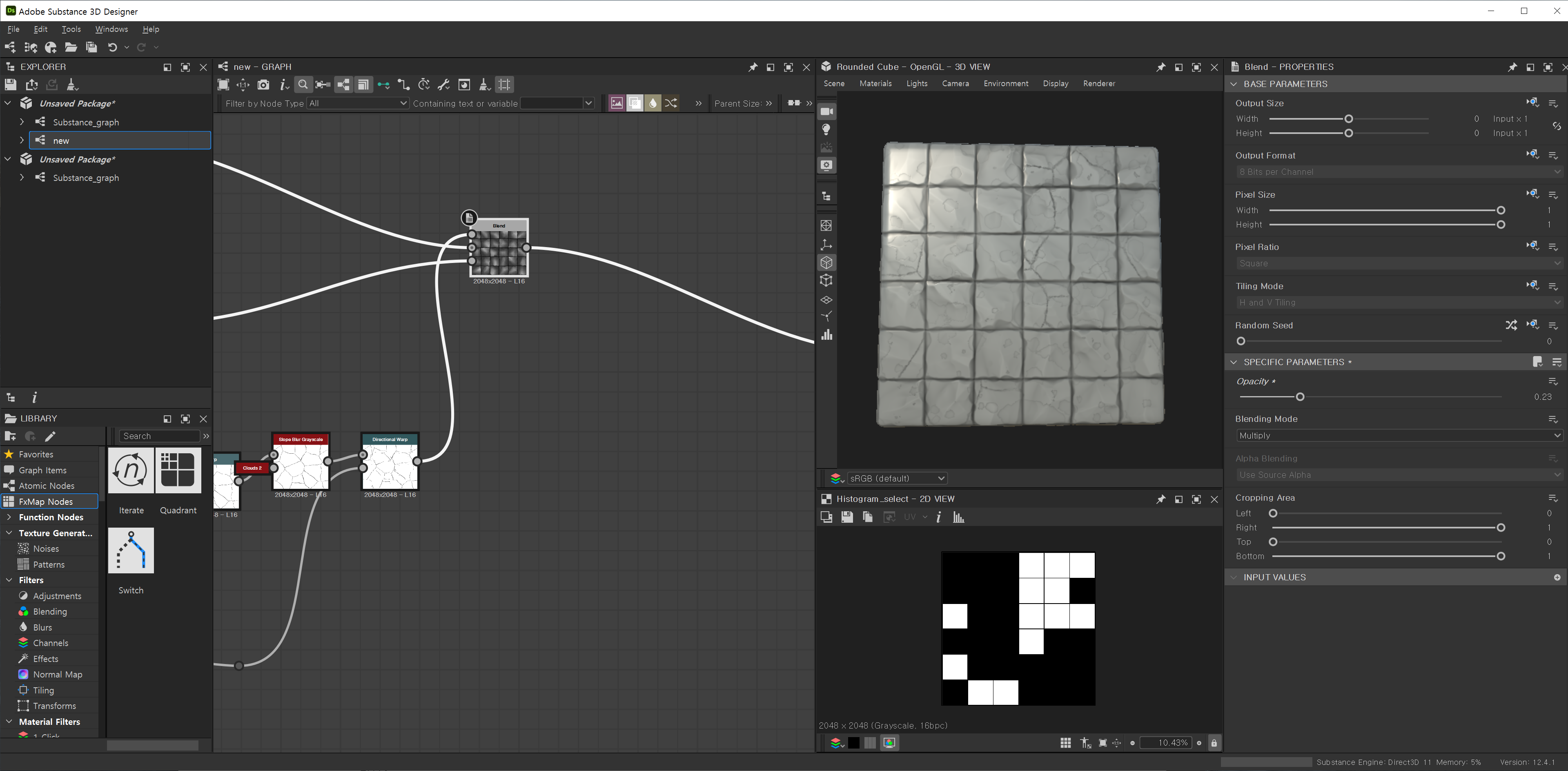Collapse the Specific Parameters section
The image size is (1568, 771).
pyautogui.click(x=1234, y=362)
